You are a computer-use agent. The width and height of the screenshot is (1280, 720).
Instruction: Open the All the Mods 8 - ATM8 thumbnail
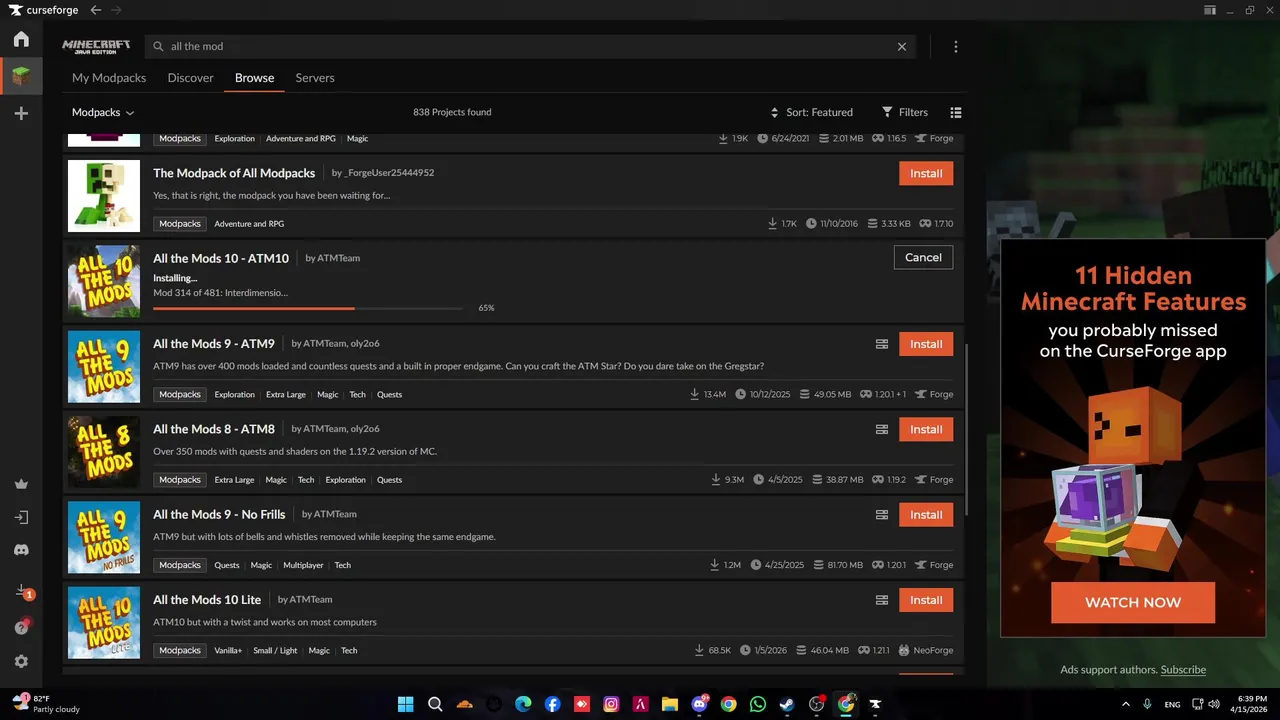coord(104,452)
